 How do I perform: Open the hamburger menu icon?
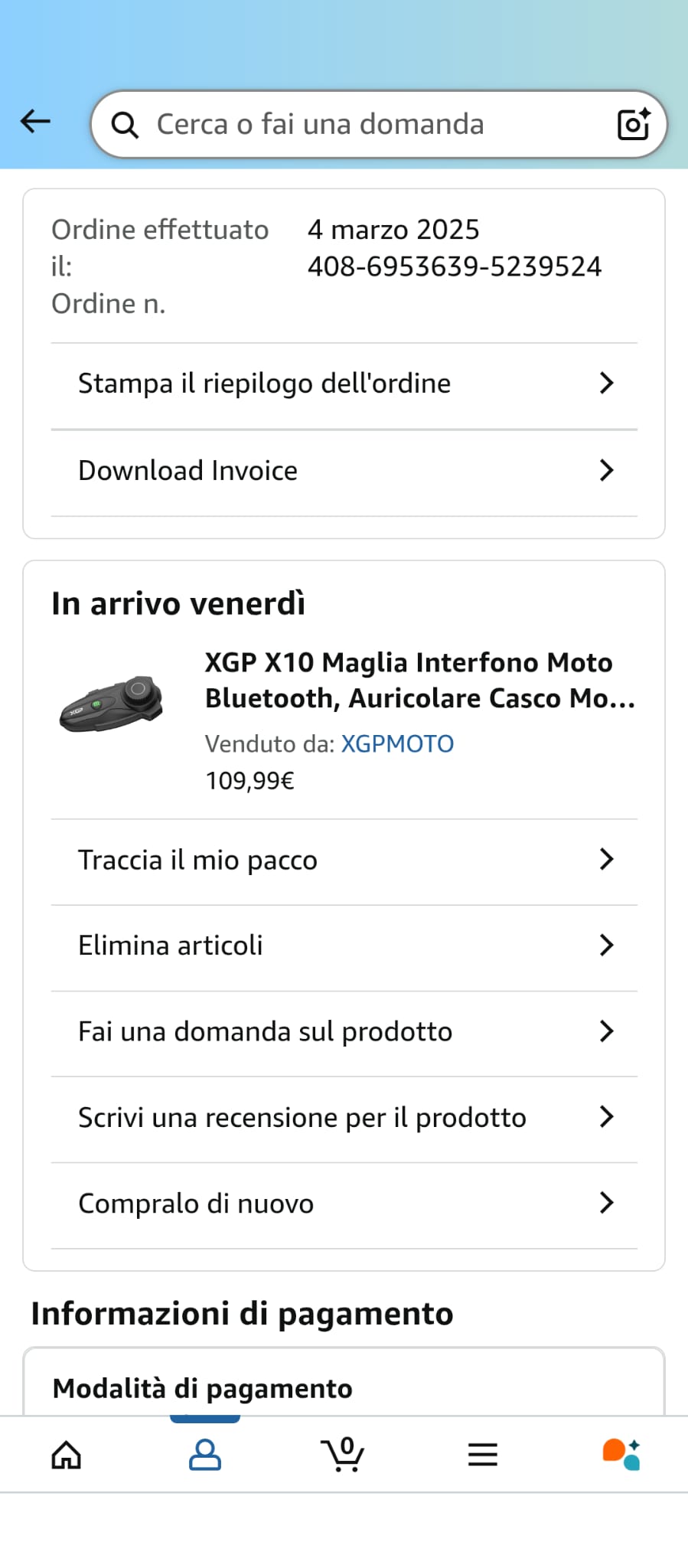(x=483, y=1455)
